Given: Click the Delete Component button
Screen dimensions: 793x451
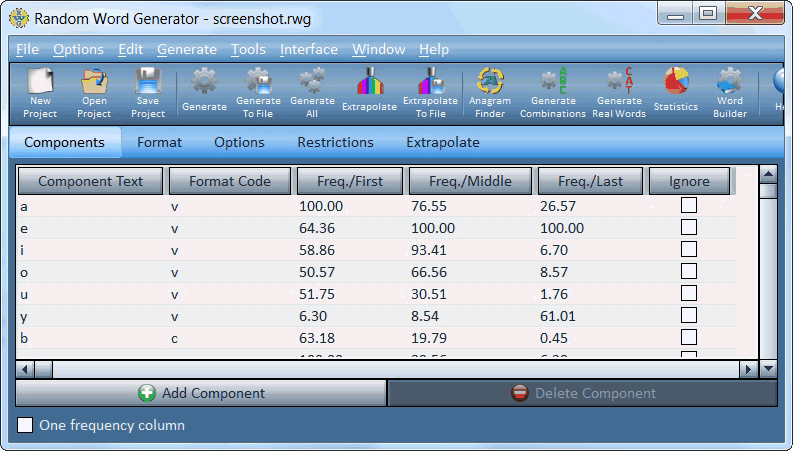Looking at the screenshot, I should [x=583, y=393].
